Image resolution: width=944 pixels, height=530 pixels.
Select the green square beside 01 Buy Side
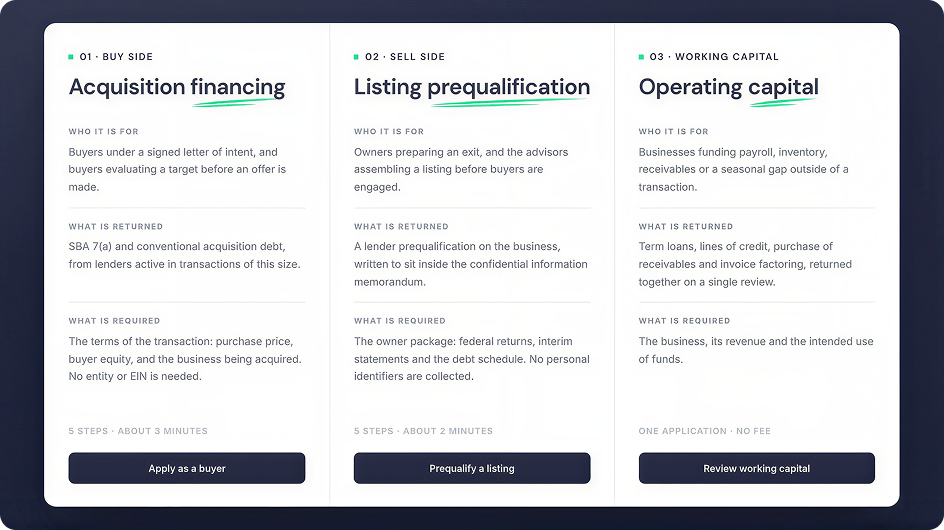pos(71,57)
